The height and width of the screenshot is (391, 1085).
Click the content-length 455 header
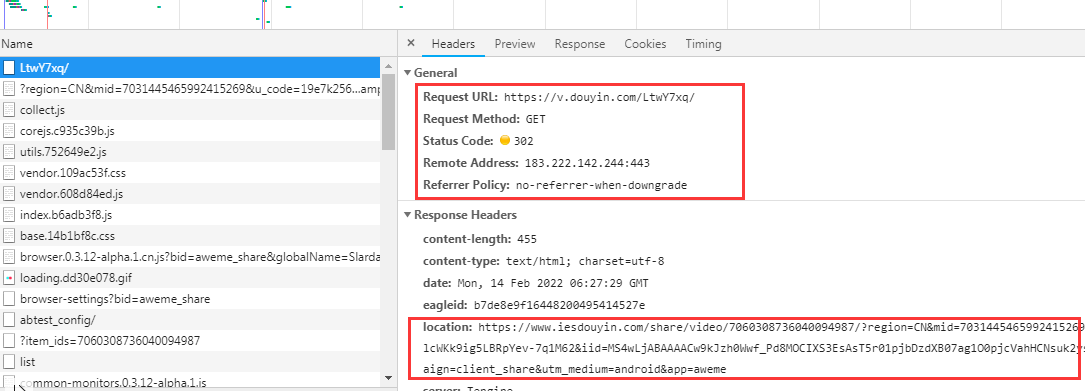coord(480,239)
